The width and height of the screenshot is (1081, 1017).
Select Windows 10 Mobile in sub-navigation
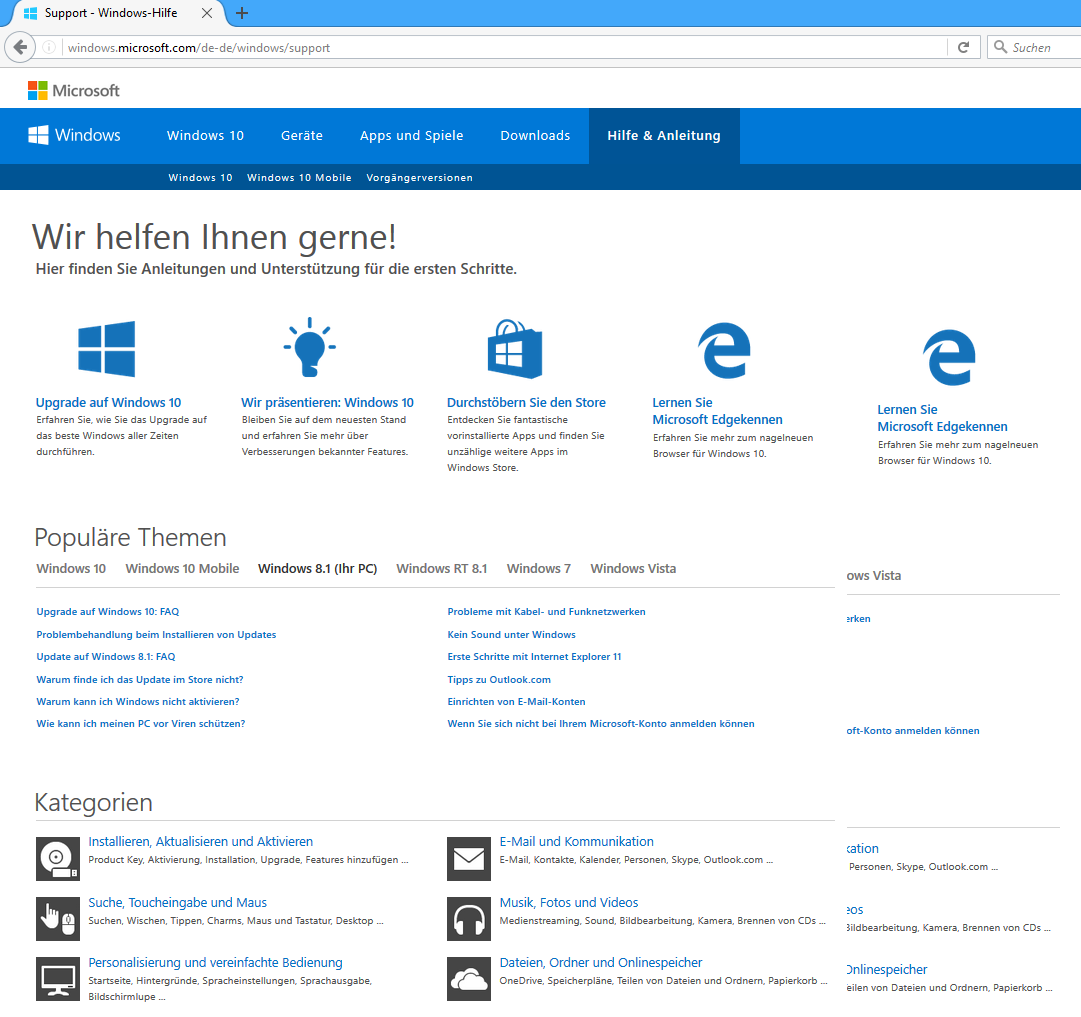click(299, 177)
